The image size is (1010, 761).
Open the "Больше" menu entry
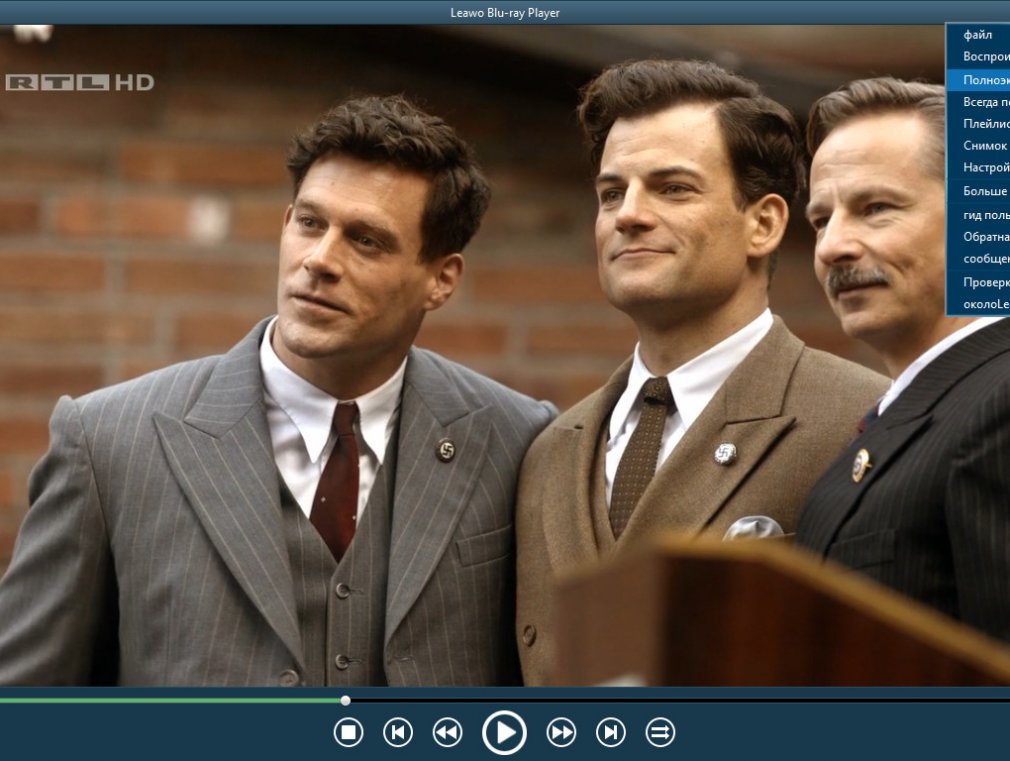[x=978, y=191]
